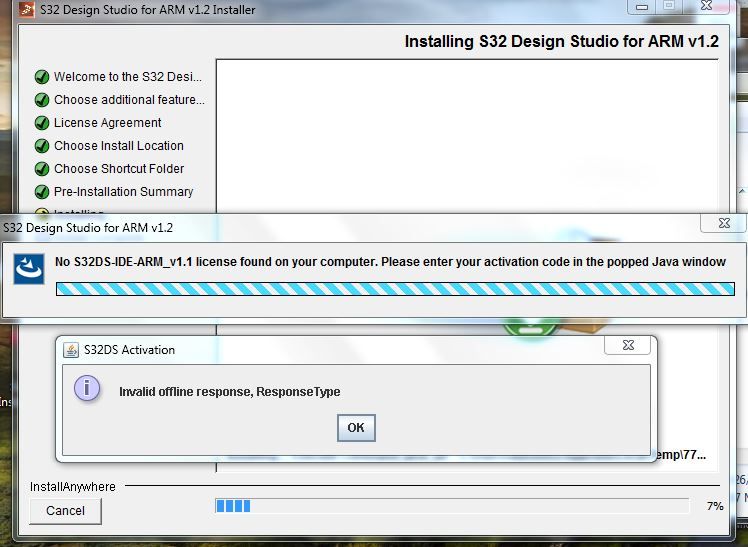
Task: Minimize the S32 Design Studio installer window
Action: pyautogui.click(x=642, y=7)
